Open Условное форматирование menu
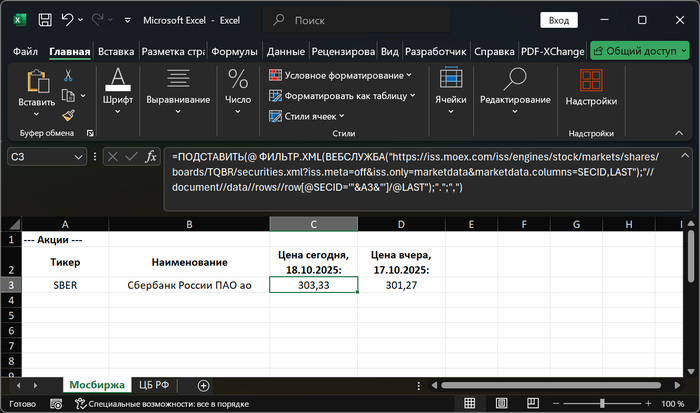The width and height of the screenshot is (700, 413). pyautogui.click(x=340, y=75)
